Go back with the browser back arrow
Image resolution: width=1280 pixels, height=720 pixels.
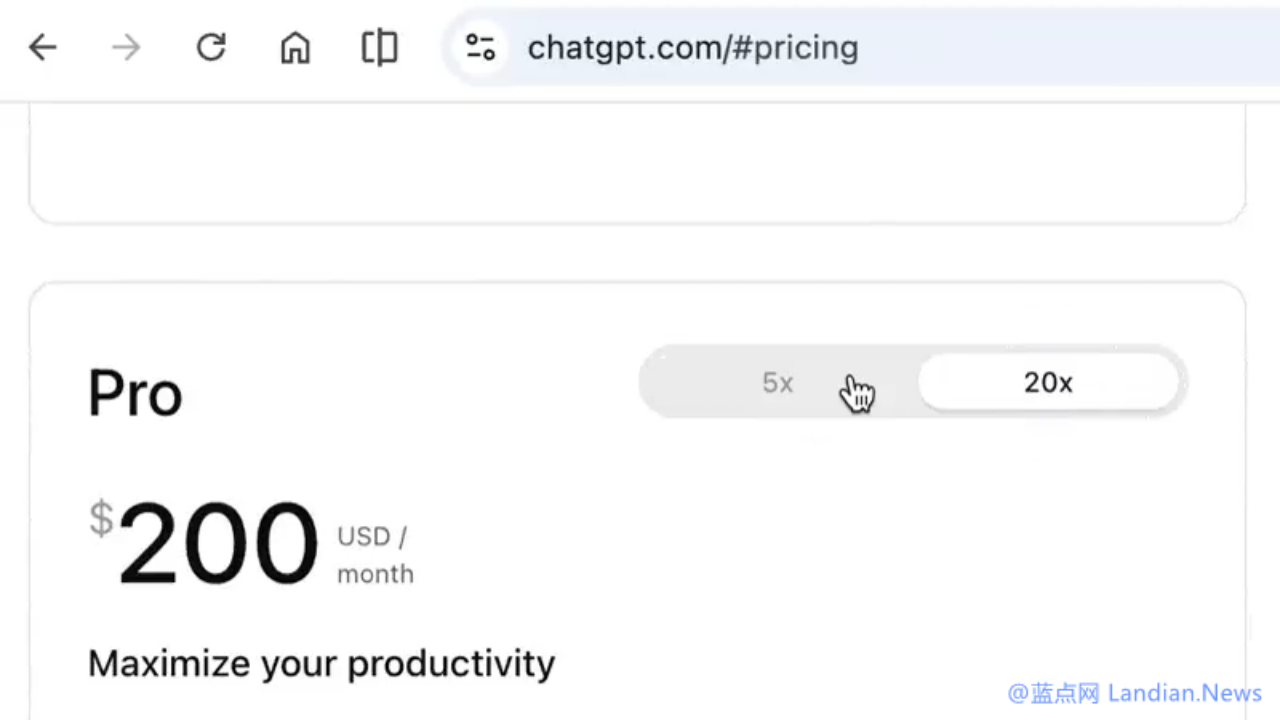42,47
